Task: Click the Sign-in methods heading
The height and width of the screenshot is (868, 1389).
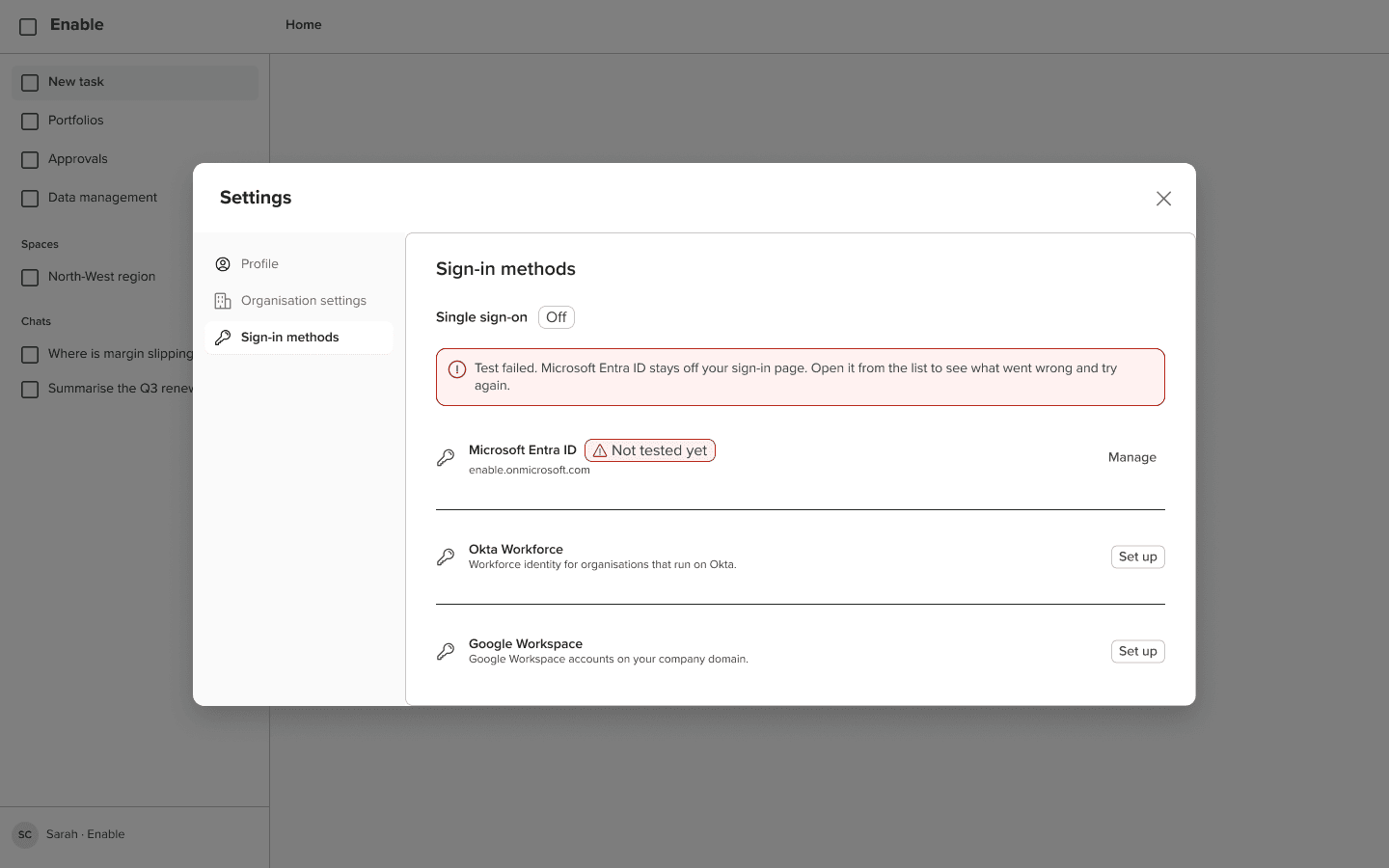Action: click(x=505, y=269)
